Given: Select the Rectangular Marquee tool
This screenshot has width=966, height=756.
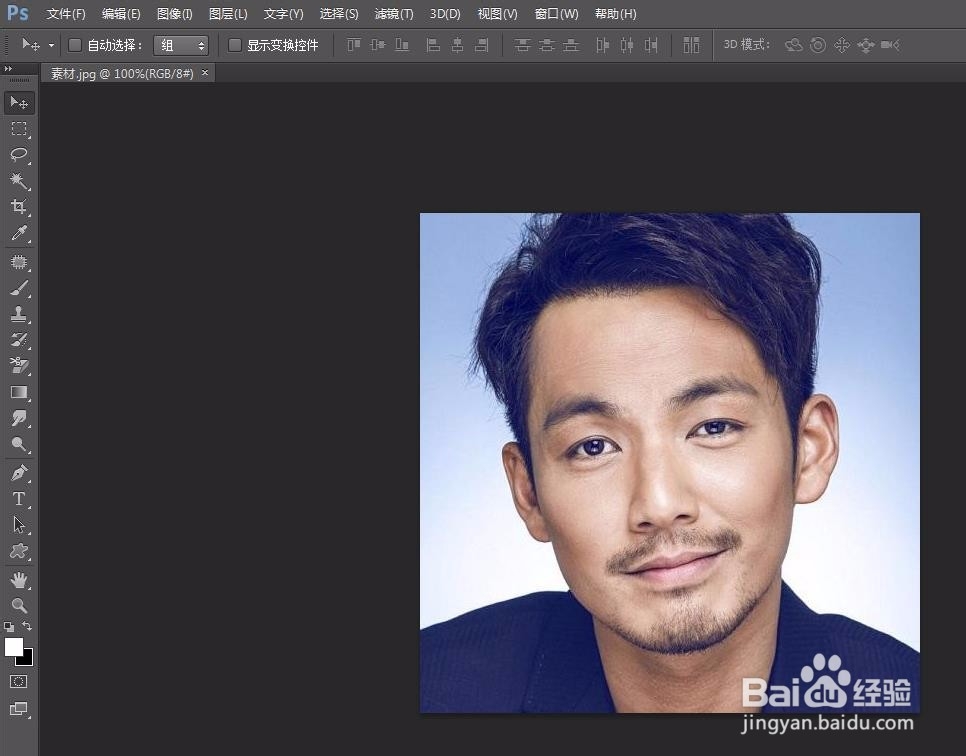Looking at the screenshot, I should 19,129.
